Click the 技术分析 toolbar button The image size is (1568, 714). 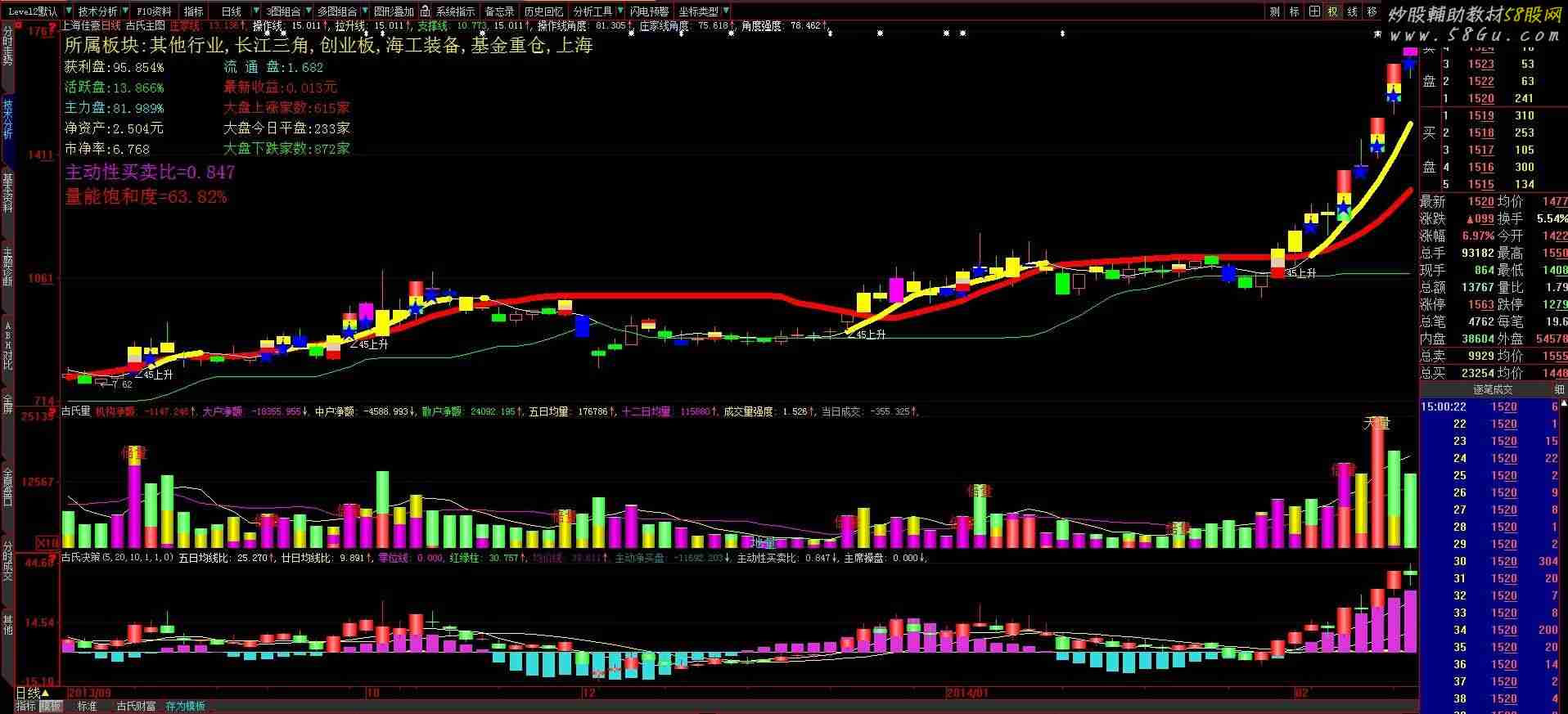tap(97, 11)
